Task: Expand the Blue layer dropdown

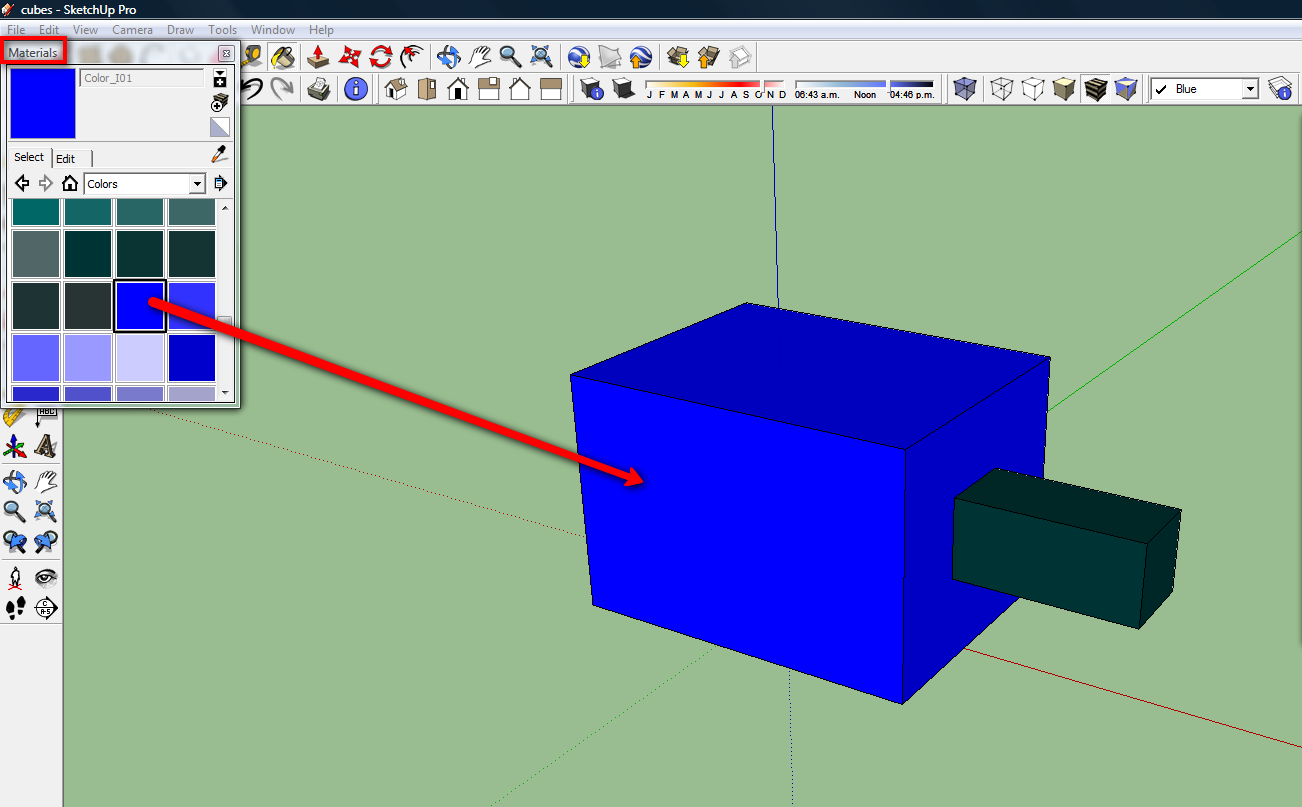Action: pos(1249,89)
